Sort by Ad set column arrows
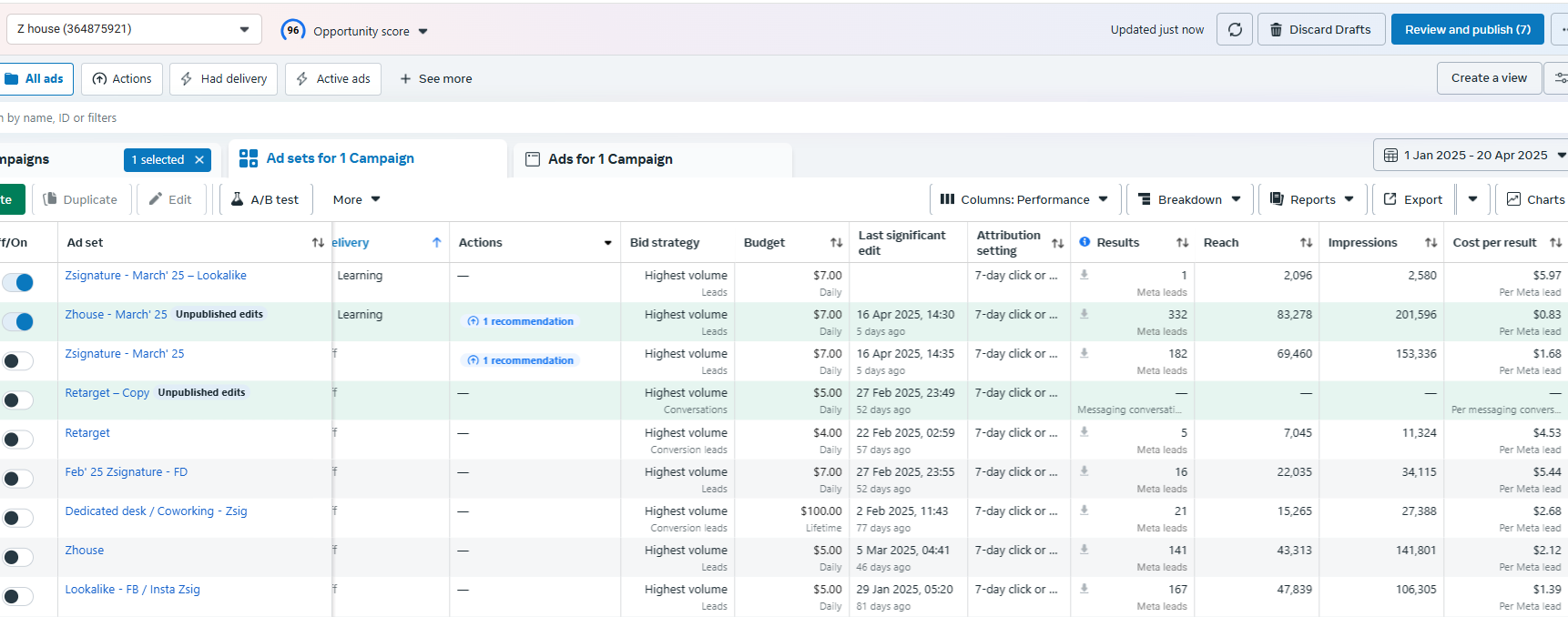The width and height of the screenshot is (1568, 617). 318,243
